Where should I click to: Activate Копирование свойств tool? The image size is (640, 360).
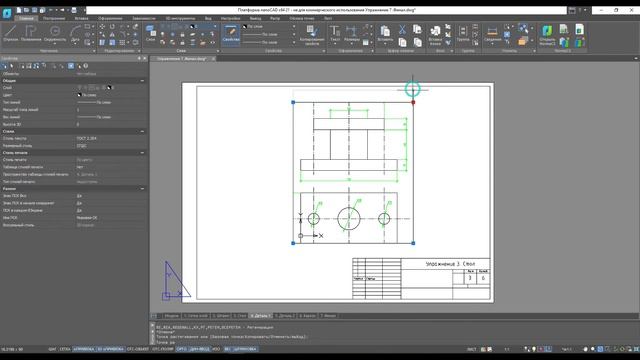312,35
